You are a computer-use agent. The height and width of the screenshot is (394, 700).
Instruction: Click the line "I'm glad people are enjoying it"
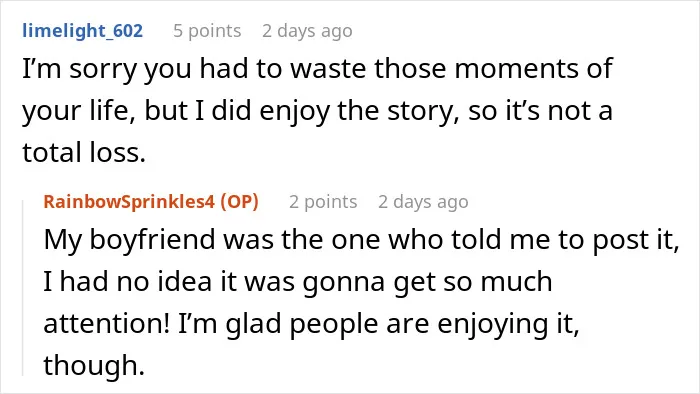click(x=379, y=323)
